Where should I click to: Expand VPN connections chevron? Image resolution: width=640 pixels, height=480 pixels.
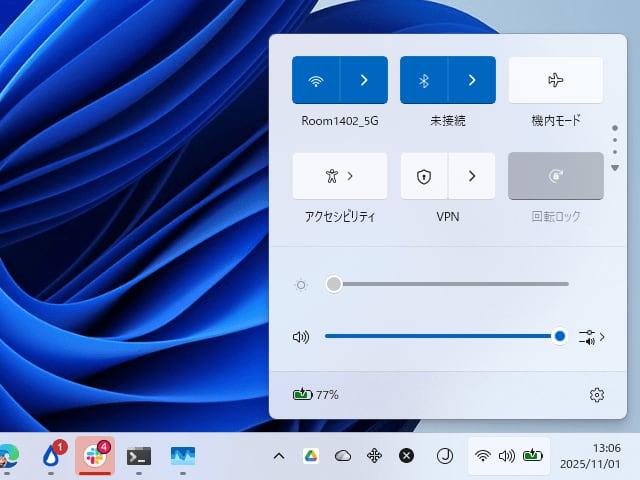471,176
